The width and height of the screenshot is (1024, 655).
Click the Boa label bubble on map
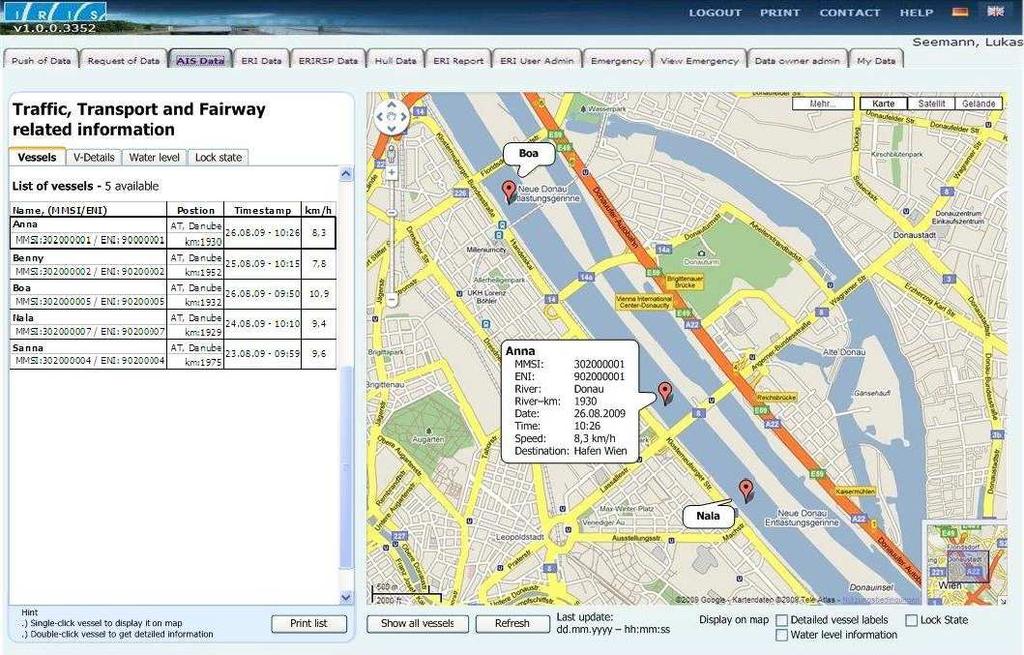click(x=529, y=154)
